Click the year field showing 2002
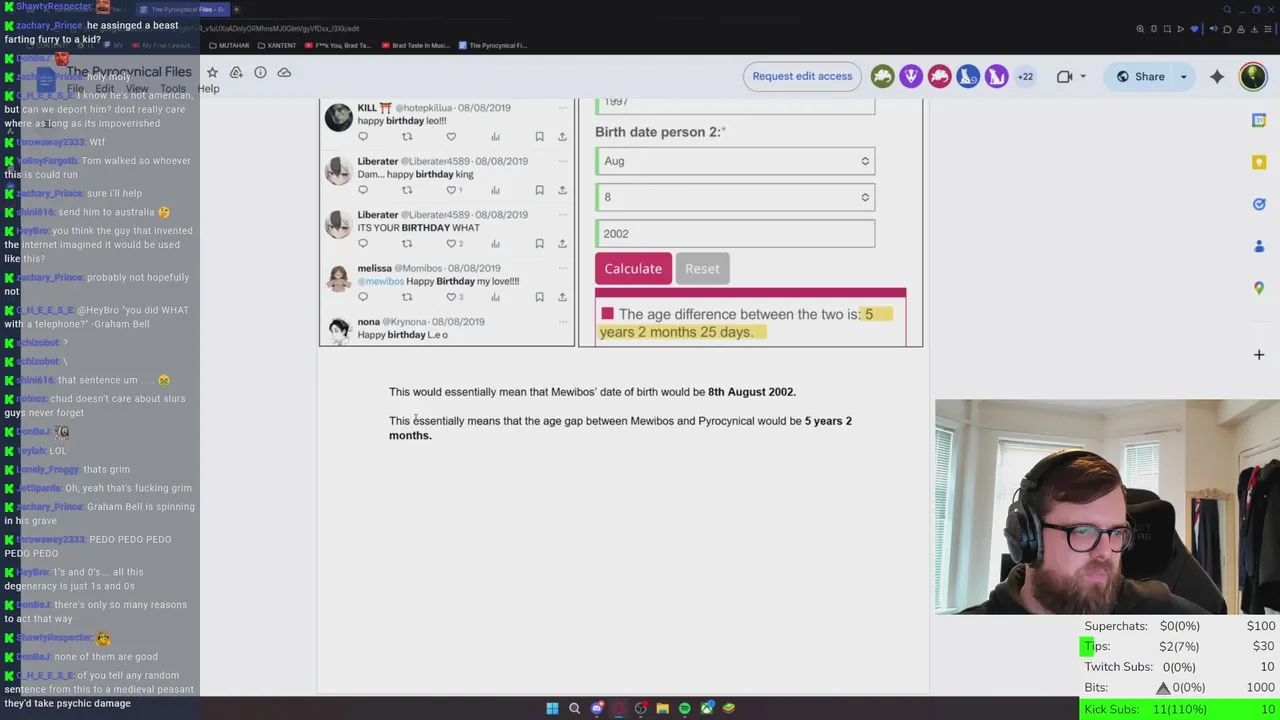Viewport: 1280px width, 720px height. pos(735,233)
